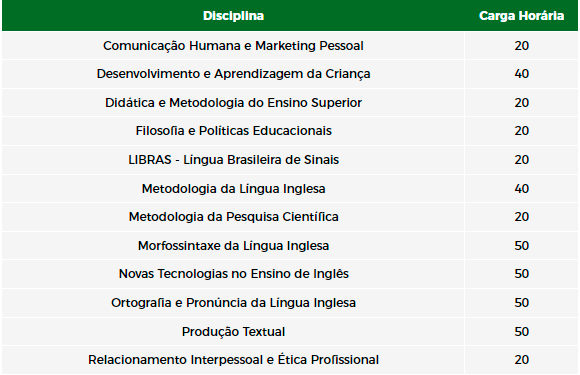Click LIBRAS - Língua Brasileira de Sinais
Image resolution: width=580 pixels, height=375 pixels.
click(x=233, y=160)
